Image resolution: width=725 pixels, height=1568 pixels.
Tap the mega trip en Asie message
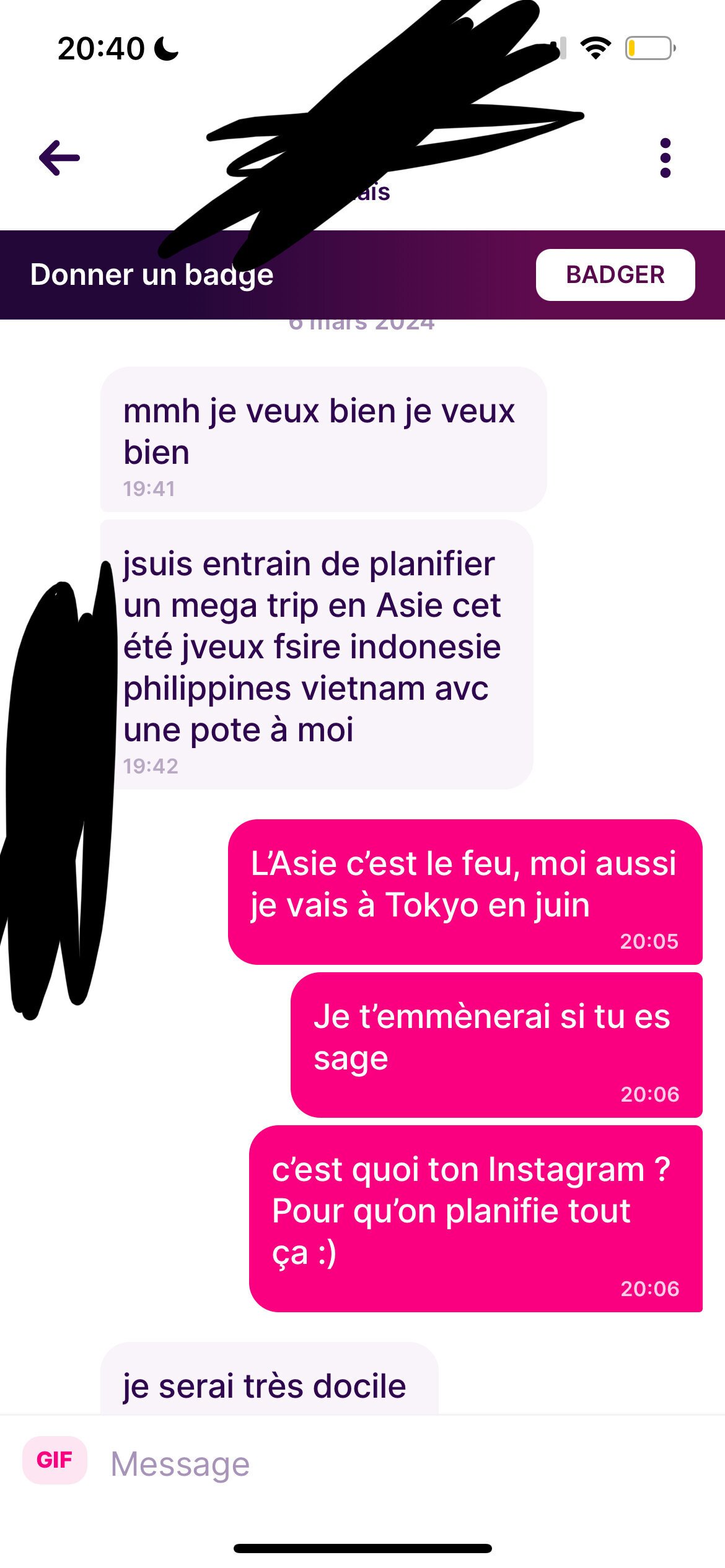tap(317, 655)
